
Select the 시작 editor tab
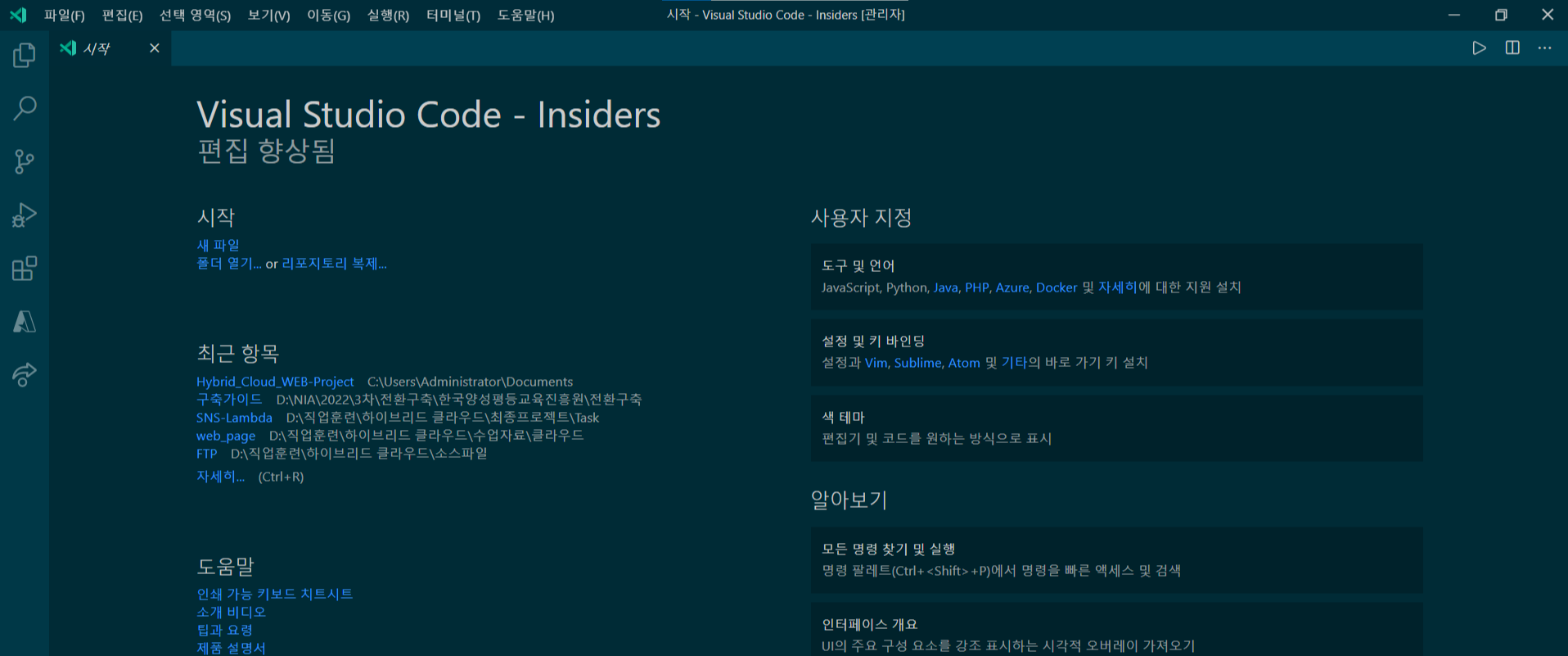110,48
